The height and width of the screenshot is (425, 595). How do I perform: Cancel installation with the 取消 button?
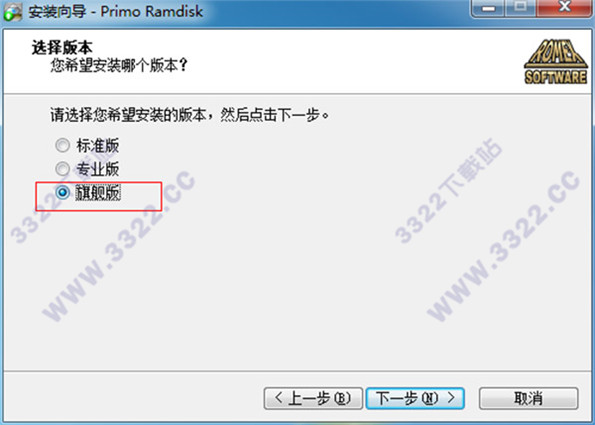529,398
